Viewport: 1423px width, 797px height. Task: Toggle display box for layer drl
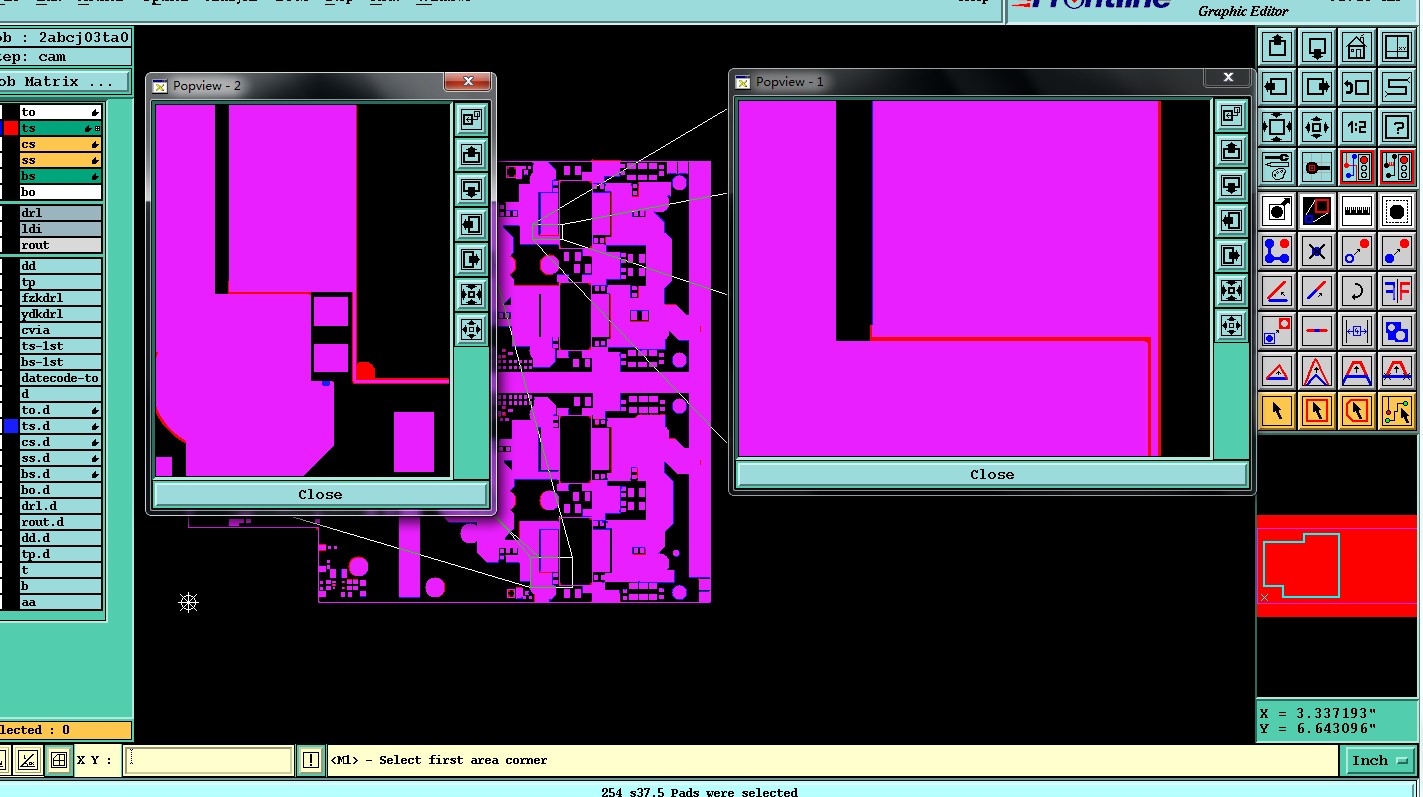pyautogui.click(x=10, y=213)
